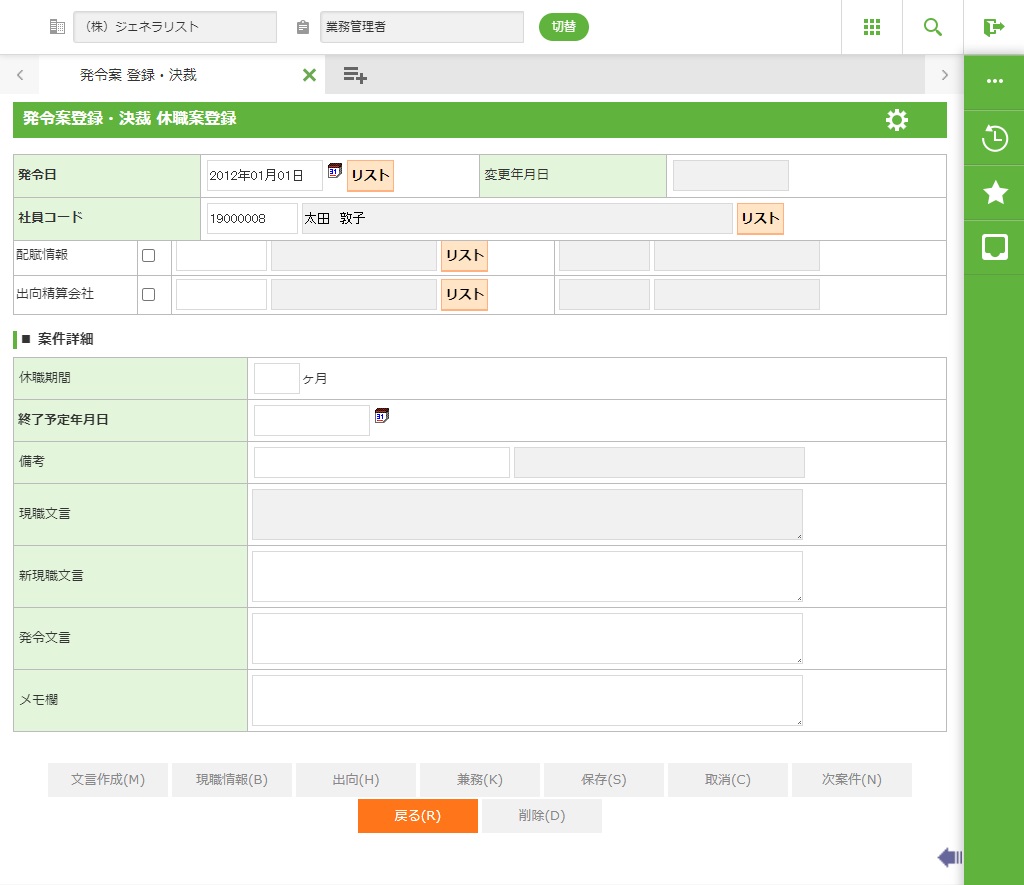Viewport: 1024px width, 885px height.
Task: Enable the 出向精算会社 checkbox
Action: (149, 295)
